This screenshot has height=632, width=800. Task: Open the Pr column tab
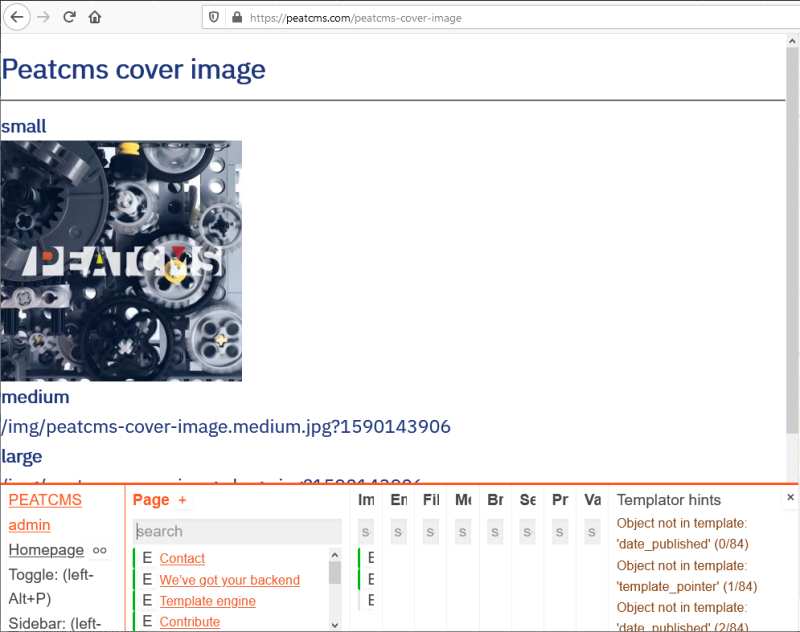point(560,500)
